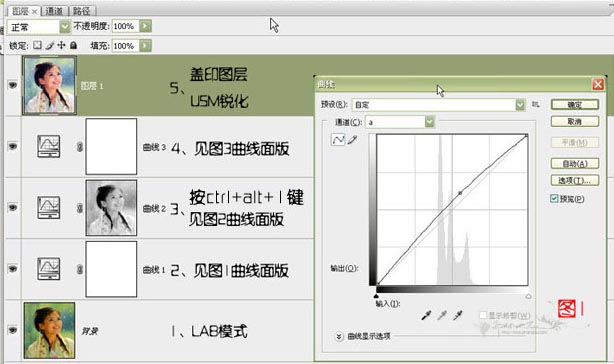Click the fill value field
Viewport: 614px width, 364px height.
tap(125, 46)
